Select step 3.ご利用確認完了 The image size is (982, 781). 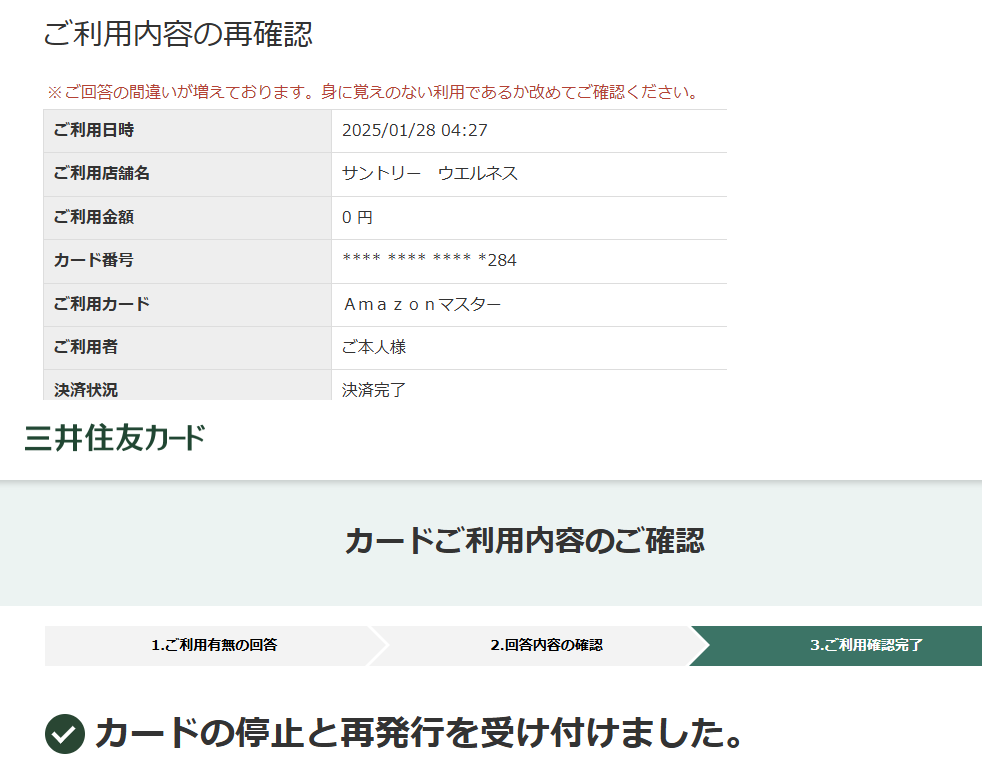coord(866,645)
